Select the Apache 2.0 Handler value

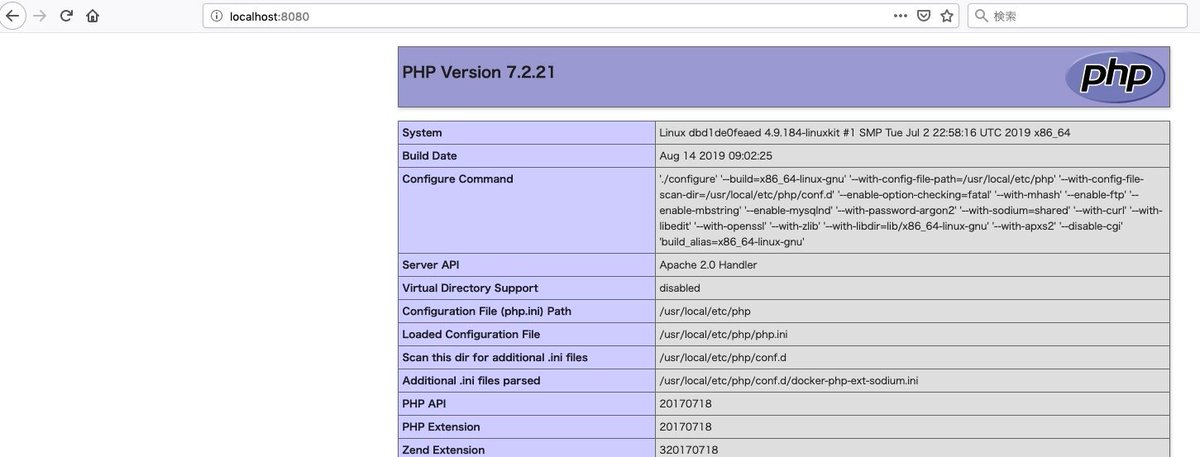[x=708, y=265]
